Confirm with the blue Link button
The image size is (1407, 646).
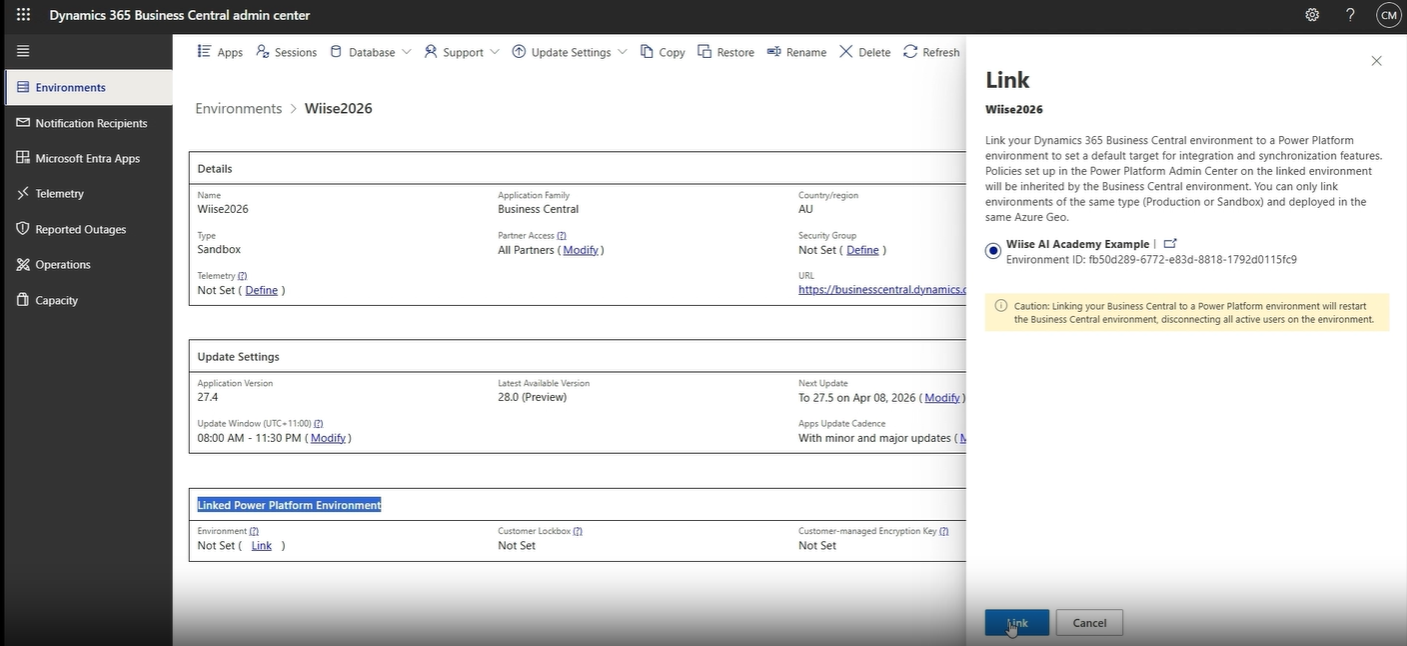pyautogui.click(x=1016, y=622)
